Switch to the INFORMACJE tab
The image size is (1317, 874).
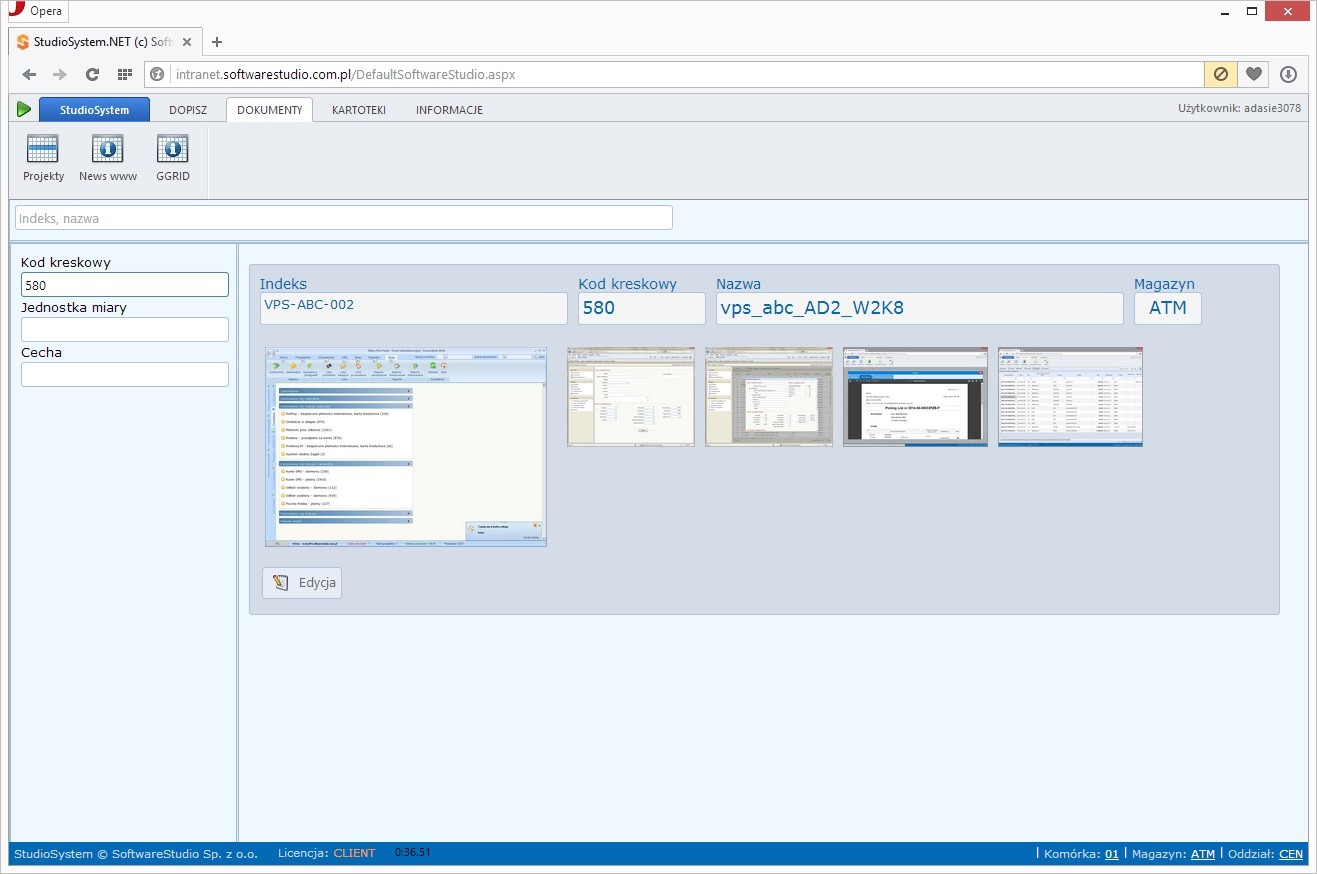[x=449, y=110]
